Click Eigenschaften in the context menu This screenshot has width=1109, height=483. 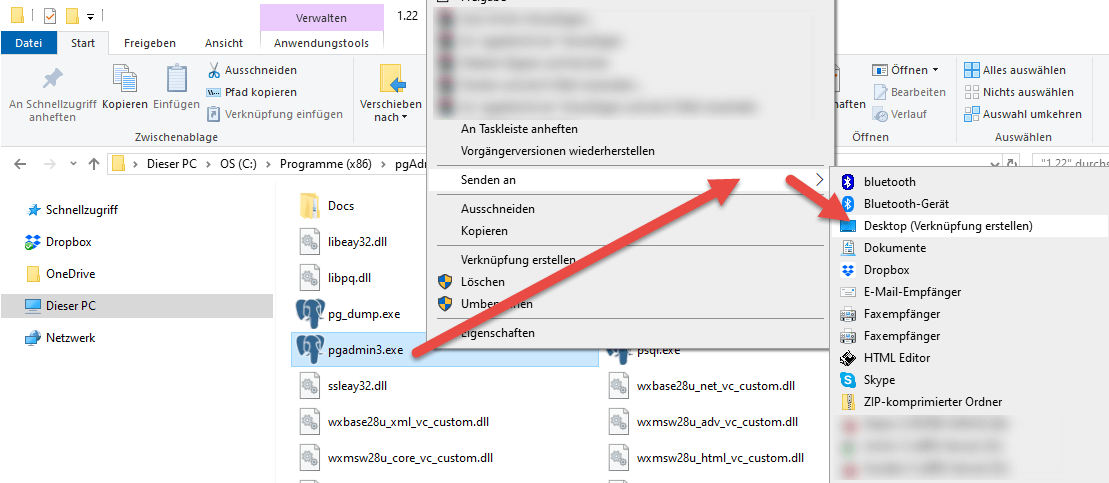coord(498,333)
